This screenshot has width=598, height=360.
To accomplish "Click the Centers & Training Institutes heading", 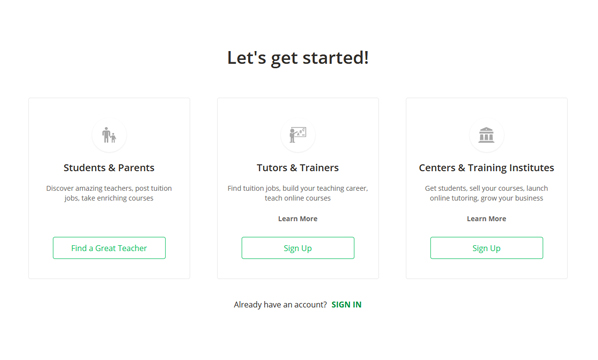I will coord(487,168).
